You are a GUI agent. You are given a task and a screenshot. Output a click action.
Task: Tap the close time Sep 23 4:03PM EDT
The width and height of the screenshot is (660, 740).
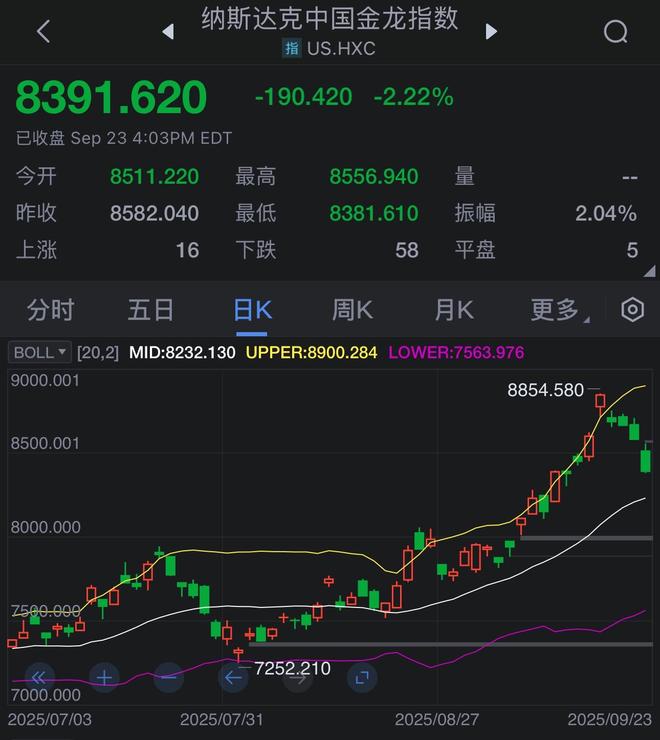pyautogui.click(x=151, y=138)
